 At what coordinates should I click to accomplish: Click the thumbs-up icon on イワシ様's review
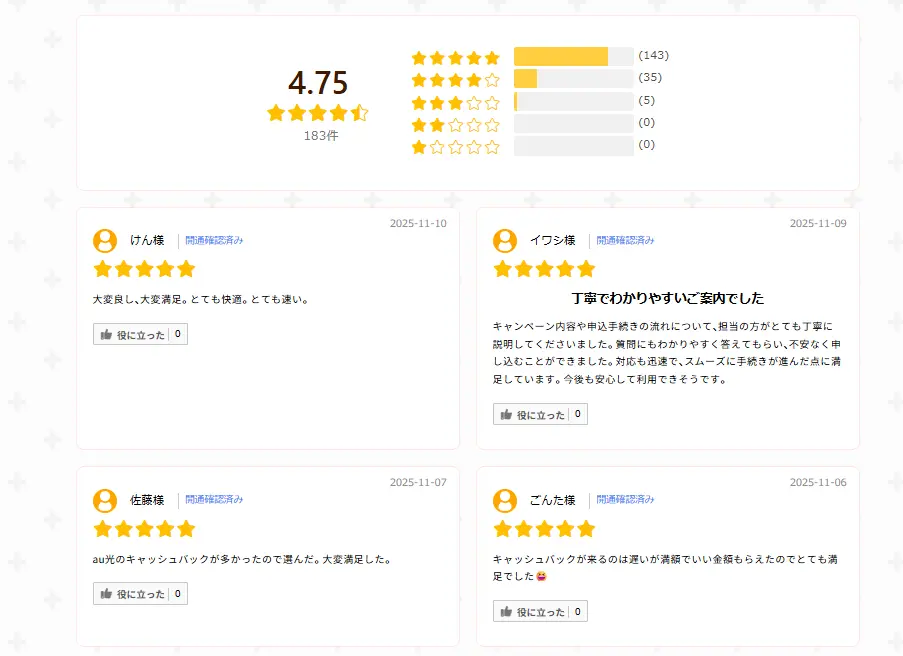point(506,414)
